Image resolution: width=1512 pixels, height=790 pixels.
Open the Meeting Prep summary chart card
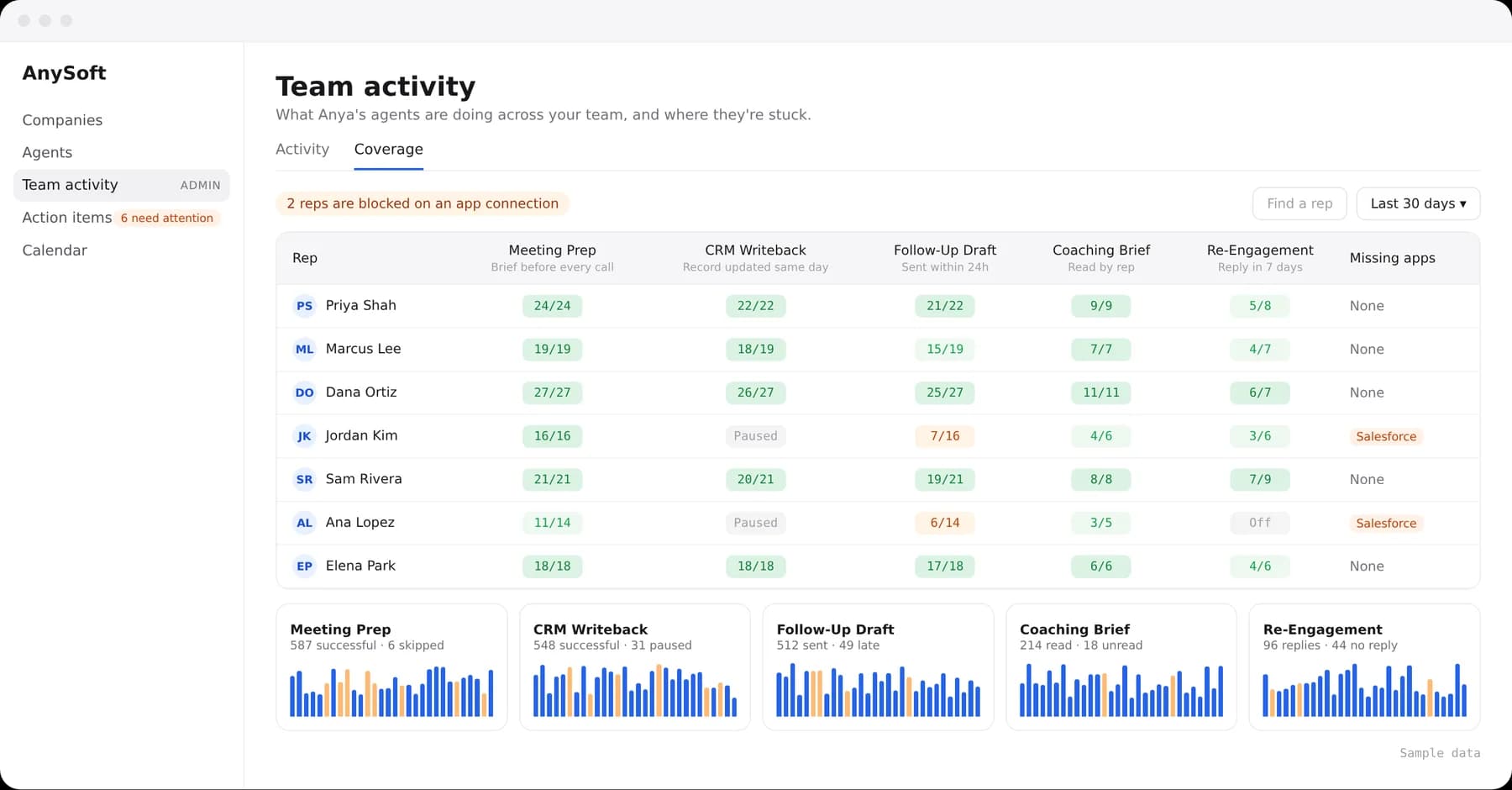click(x=391, y=667)
